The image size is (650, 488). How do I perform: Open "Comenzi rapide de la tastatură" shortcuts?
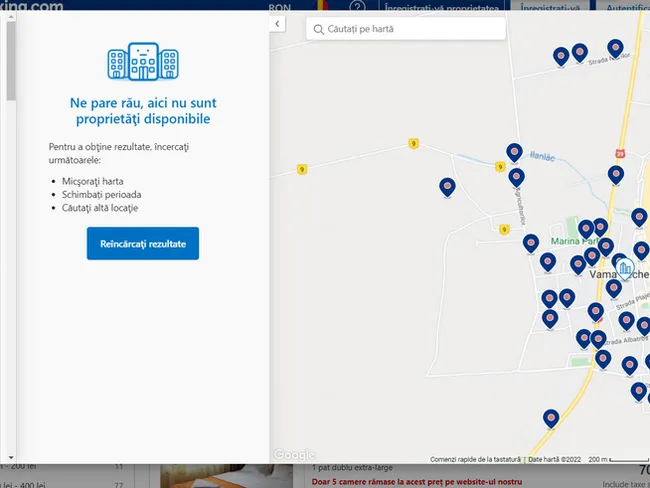(476, 459)
